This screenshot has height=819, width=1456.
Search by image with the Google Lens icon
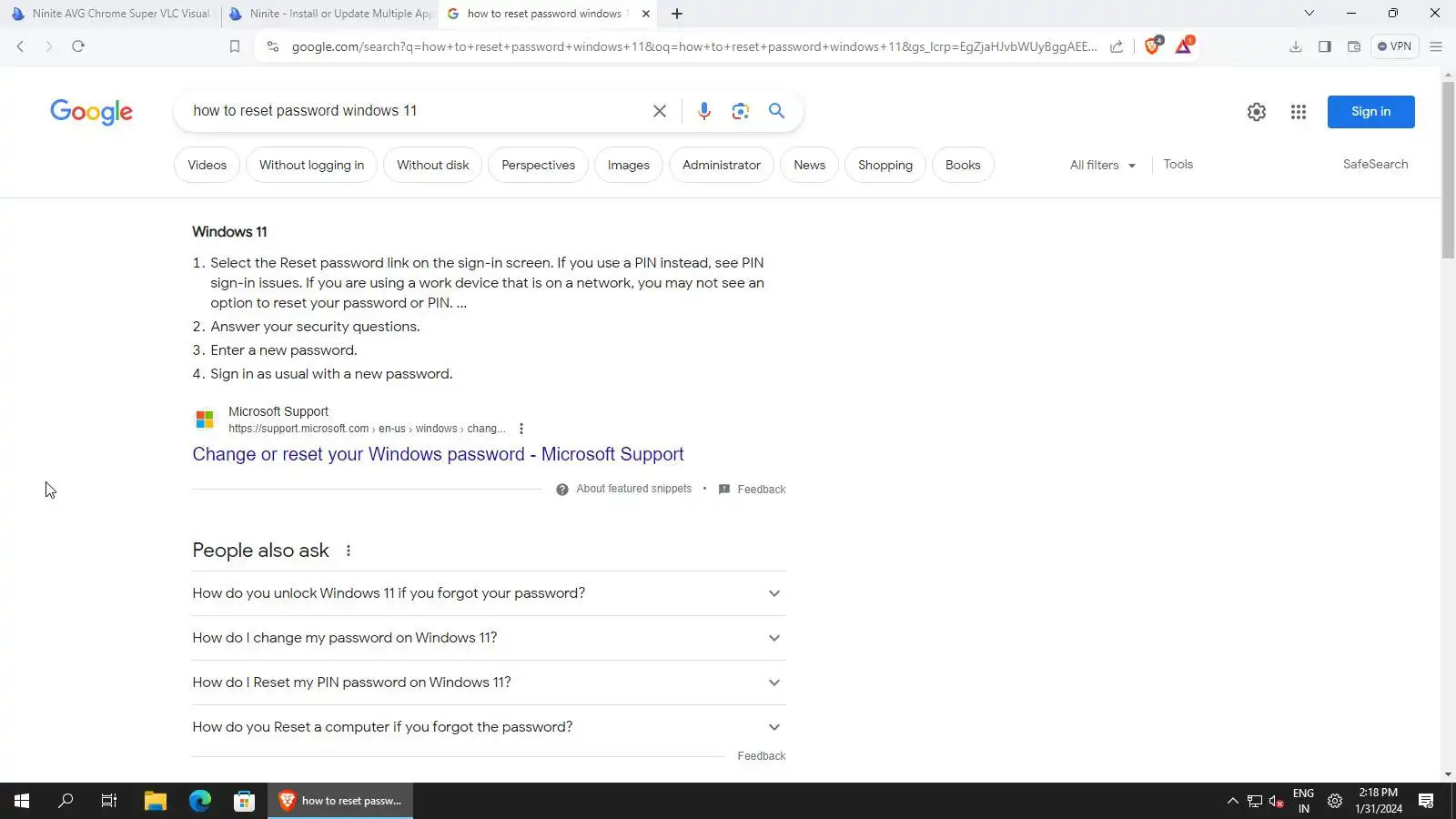coord(741,111)
